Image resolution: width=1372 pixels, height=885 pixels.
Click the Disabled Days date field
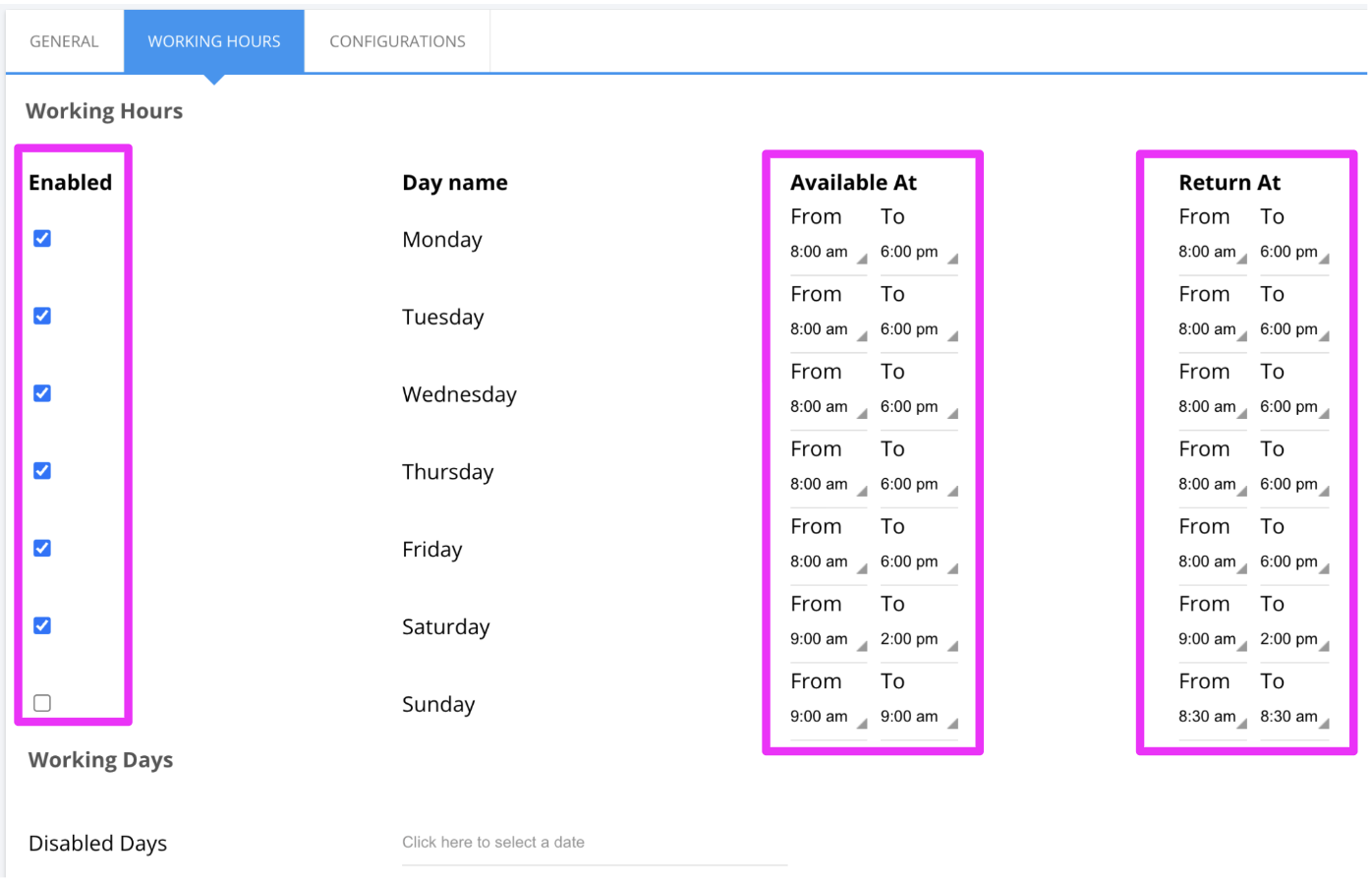point(595,843)
